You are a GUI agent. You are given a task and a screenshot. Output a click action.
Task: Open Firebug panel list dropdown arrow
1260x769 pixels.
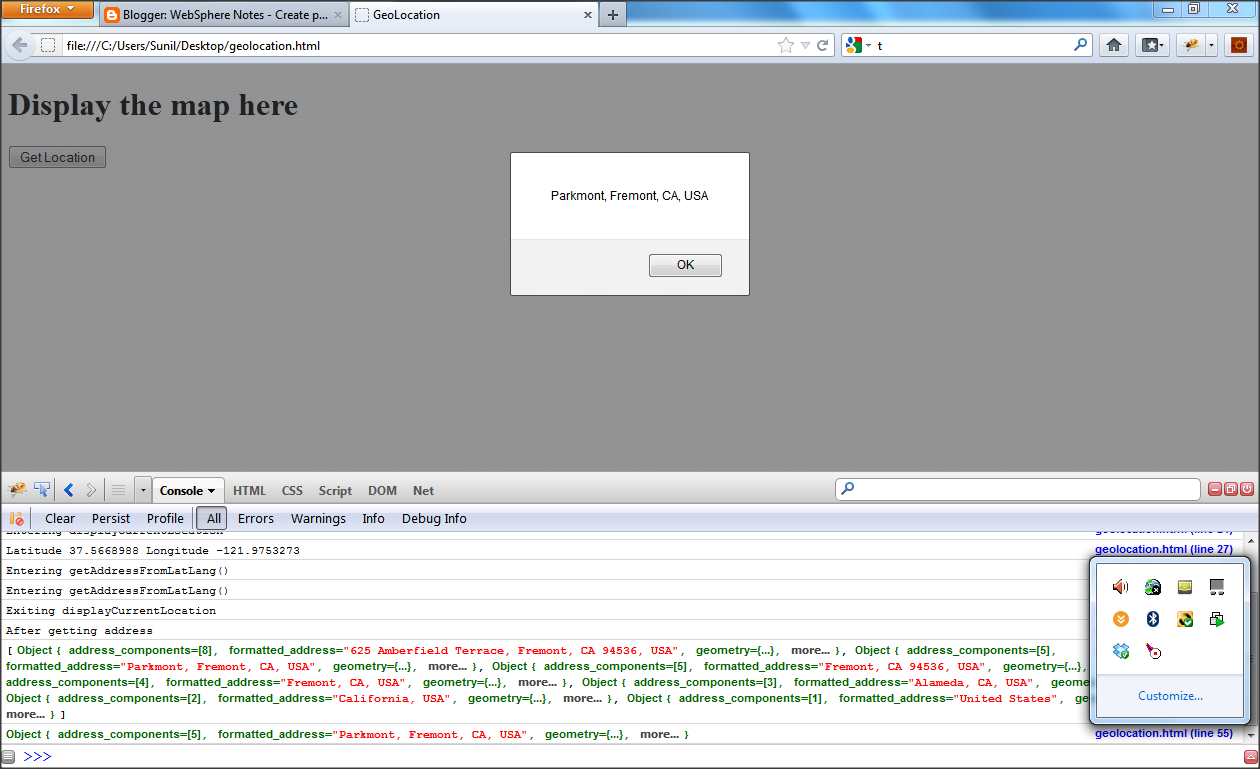[x=142, y=490]
